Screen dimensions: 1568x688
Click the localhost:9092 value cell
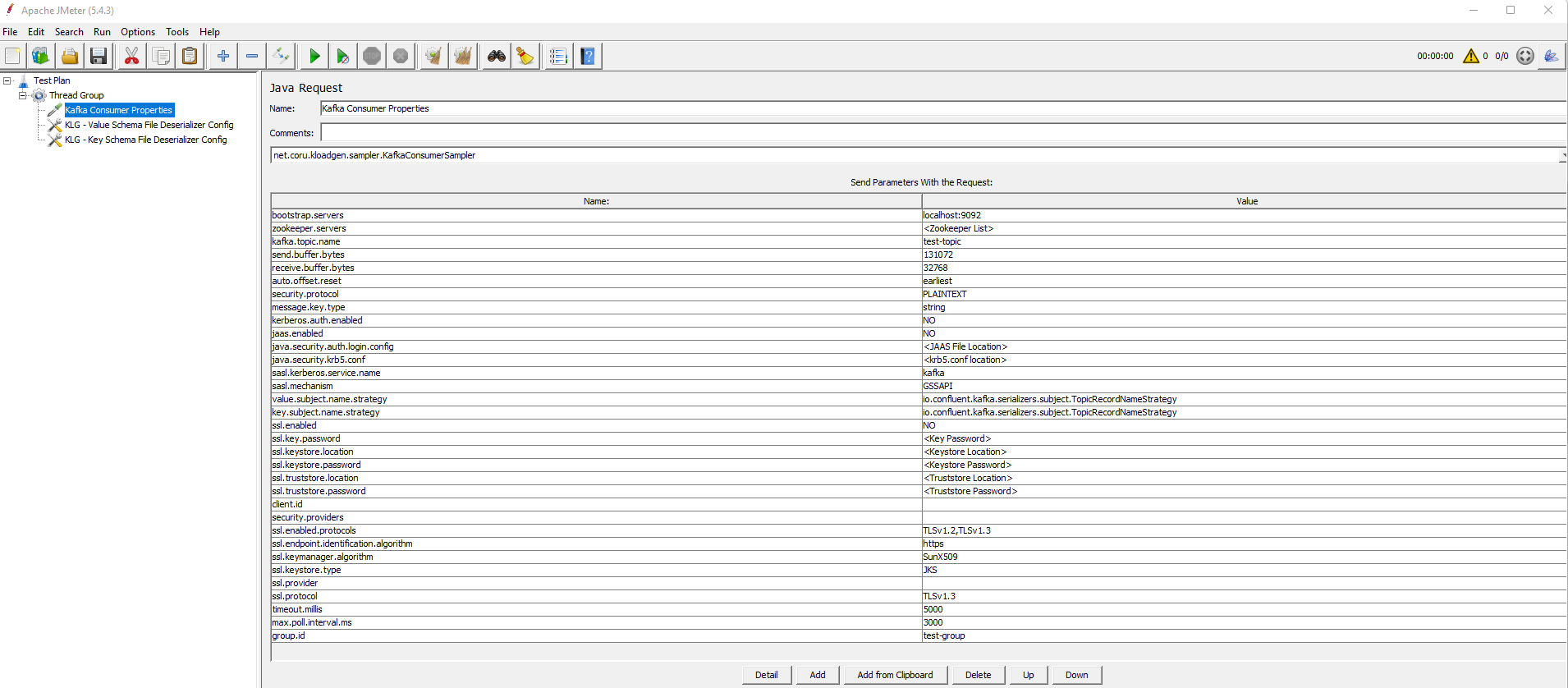[x=1245, y=215]
